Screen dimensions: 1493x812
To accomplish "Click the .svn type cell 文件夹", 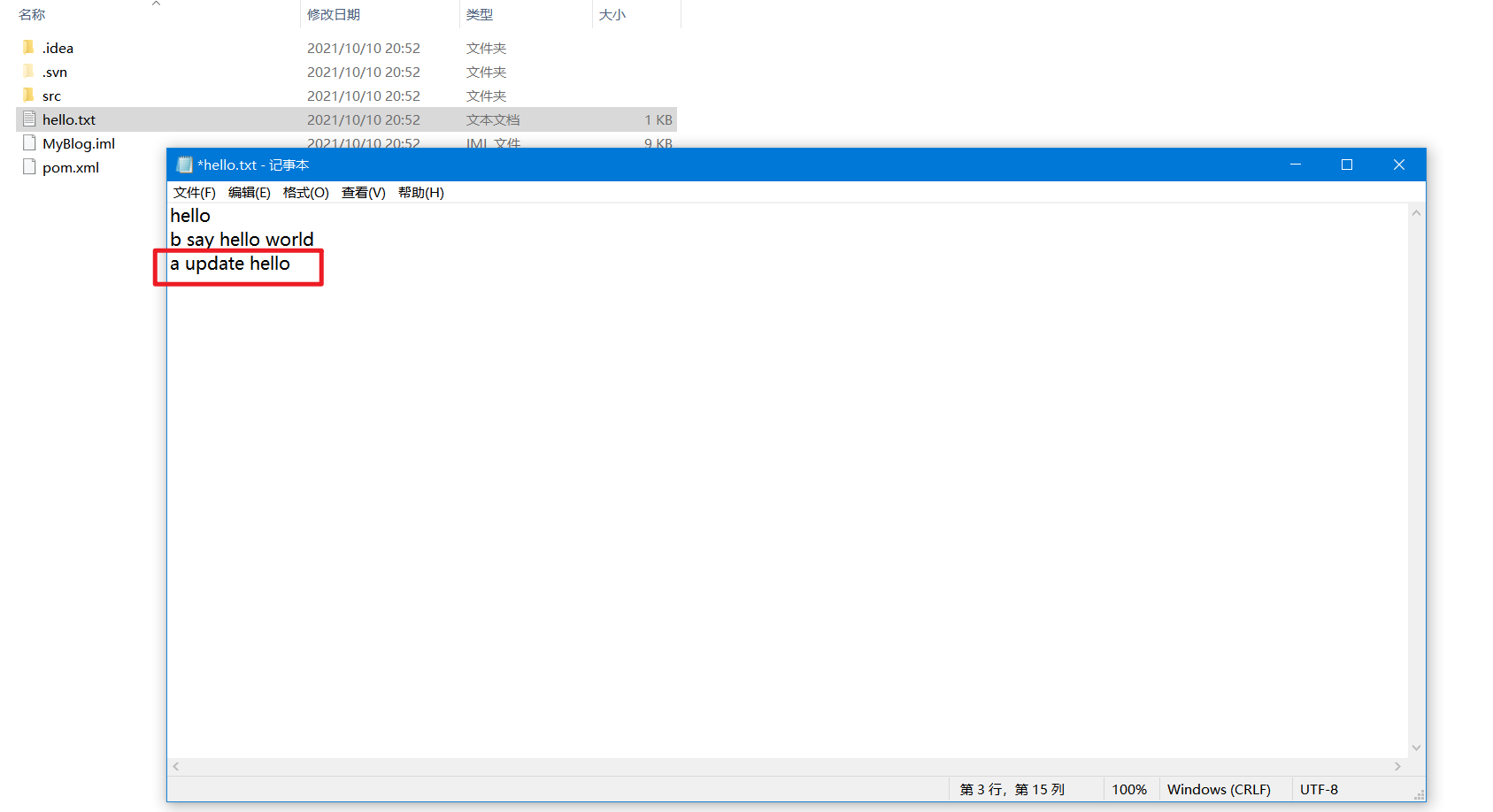I will coord(486,72).
